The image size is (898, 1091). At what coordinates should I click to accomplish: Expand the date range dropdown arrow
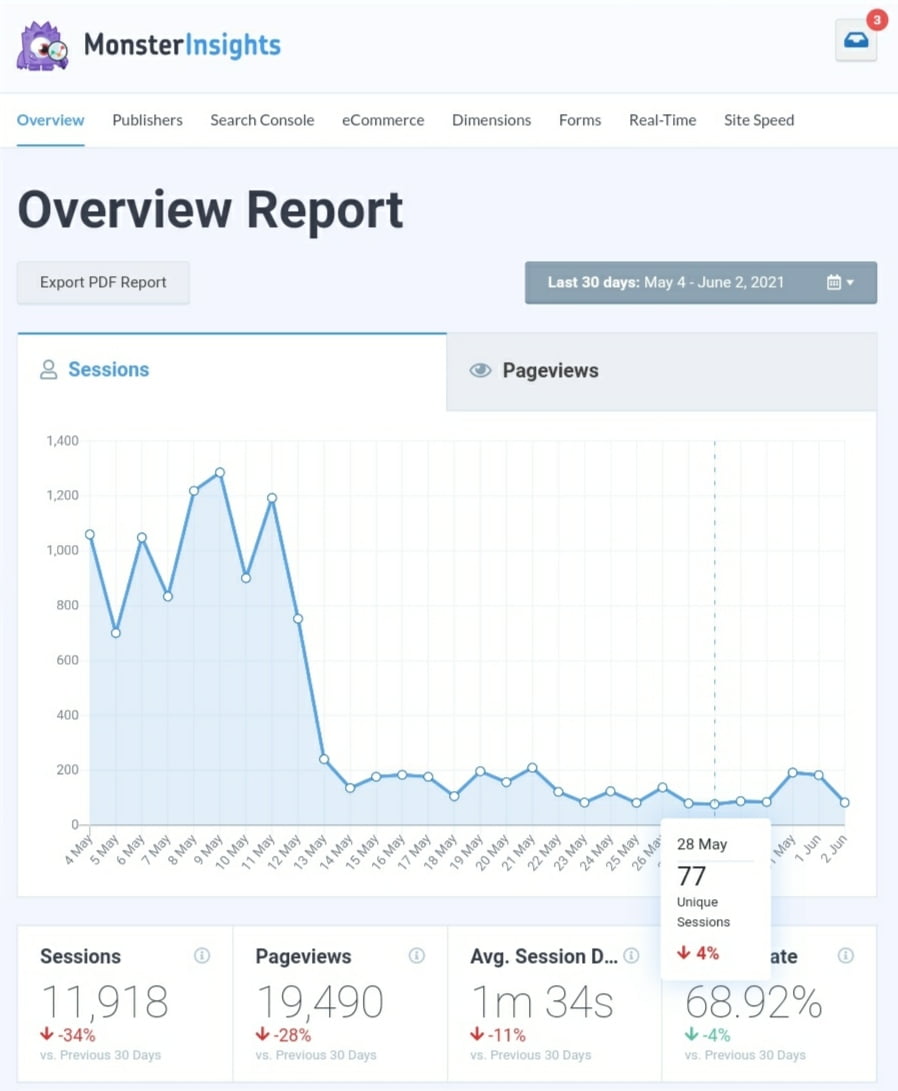850,282
